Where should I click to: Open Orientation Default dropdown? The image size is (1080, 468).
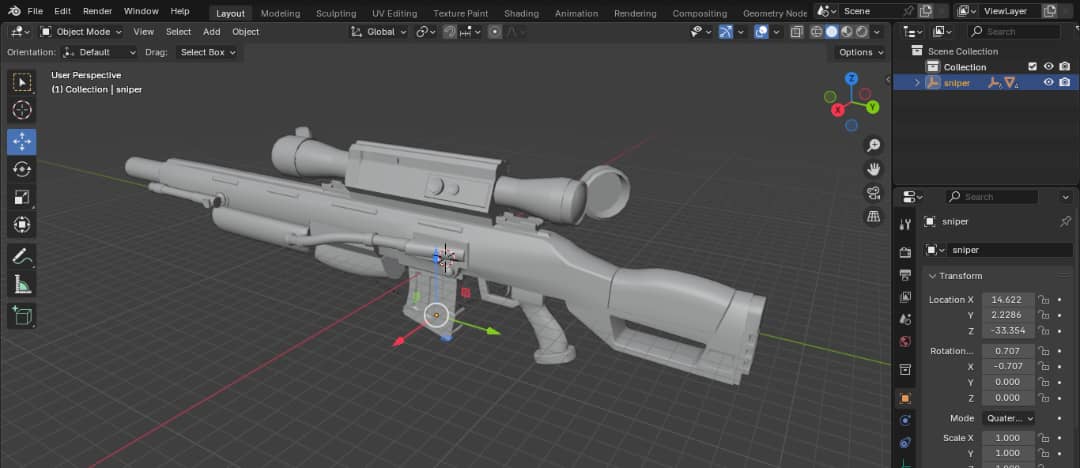[100, 52]
